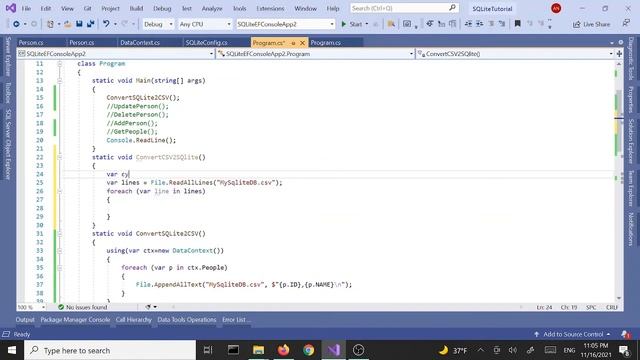This screenshot has height=360, width=640.
Task: Click the notifications bell in status bar
Action: pos(626,334)
